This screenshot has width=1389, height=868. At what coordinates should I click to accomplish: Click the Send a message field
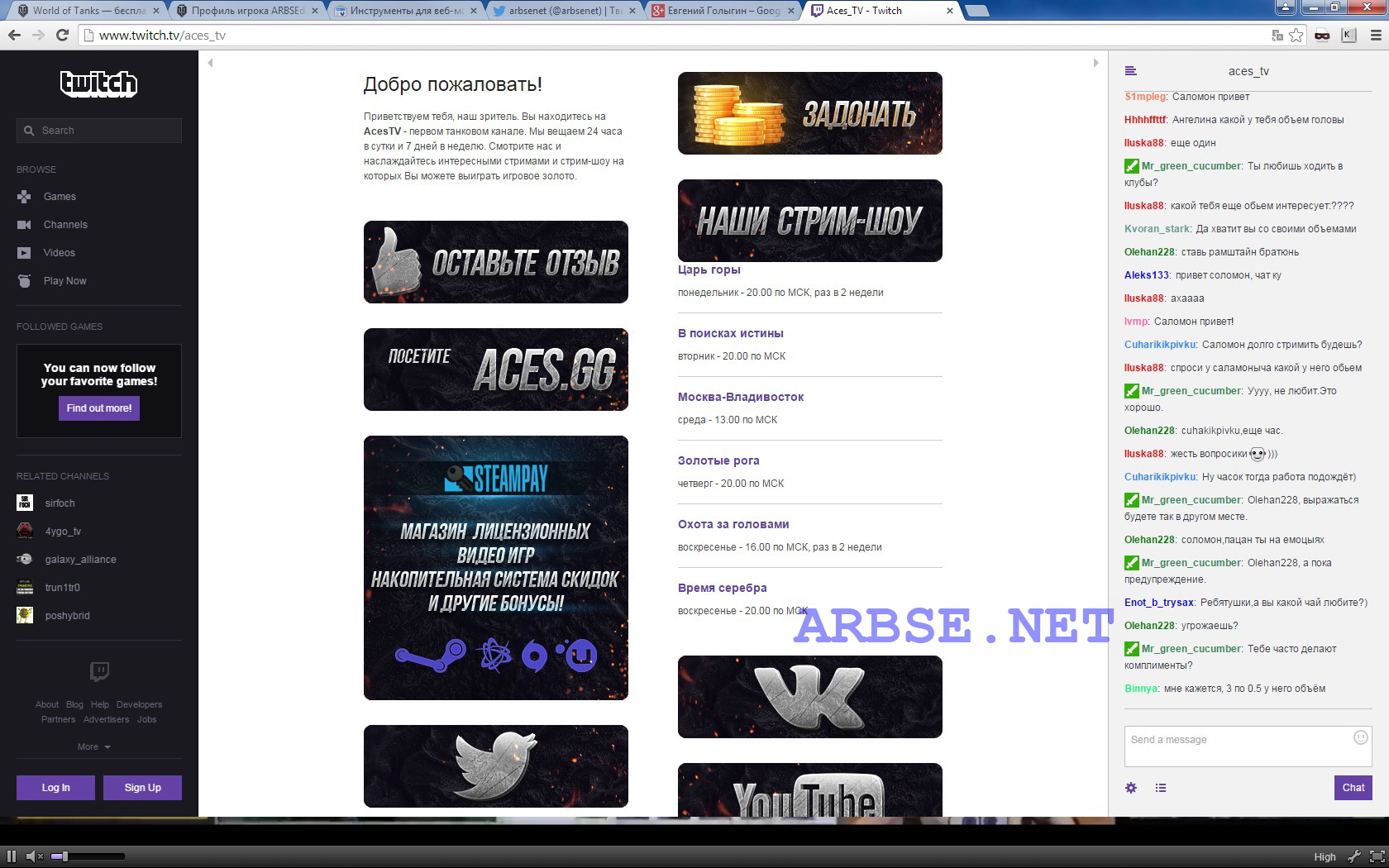click(x=1248, y=746)
